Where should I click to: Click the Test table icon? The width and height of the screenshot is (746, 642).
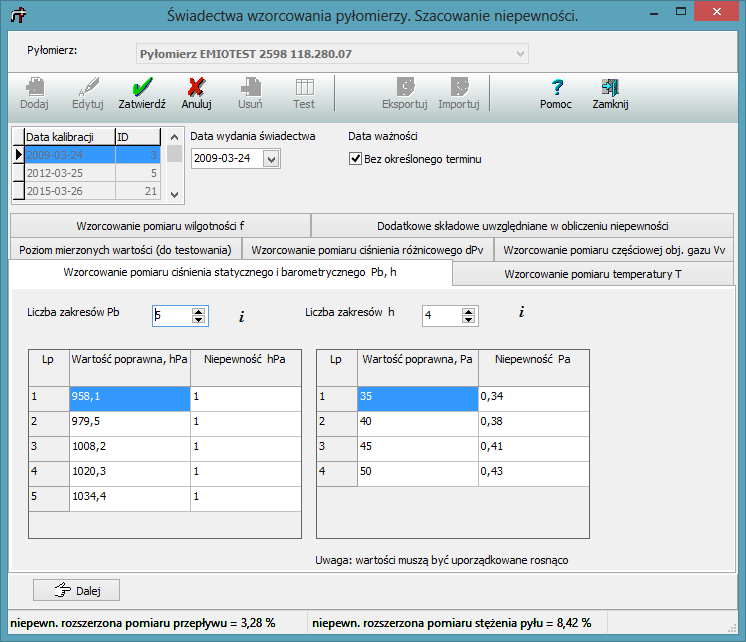click(x=304, y=88)
